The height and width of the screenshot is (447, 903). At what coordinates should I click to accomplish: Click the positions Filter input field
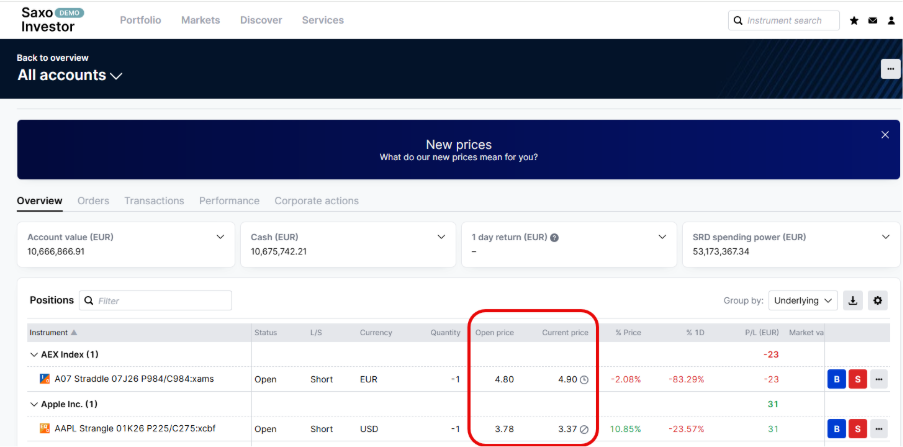[x=162, y=300]
